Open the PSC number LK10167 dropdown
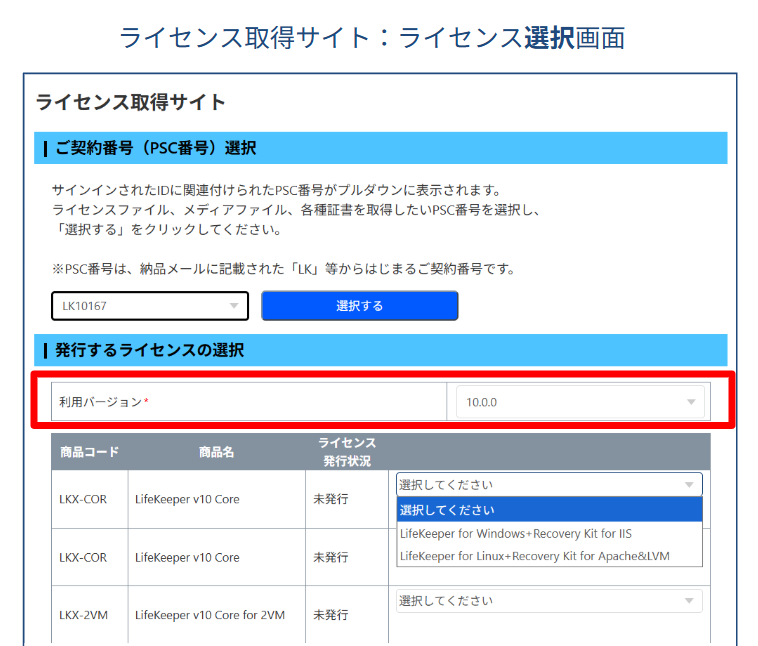758x646 pixels. (150, 306)
